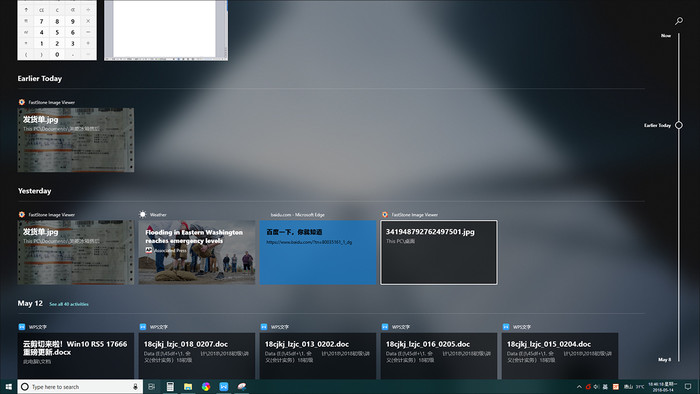700x394 pixels.
Task: Open the Windows Start menu
Action: [8, 386]
